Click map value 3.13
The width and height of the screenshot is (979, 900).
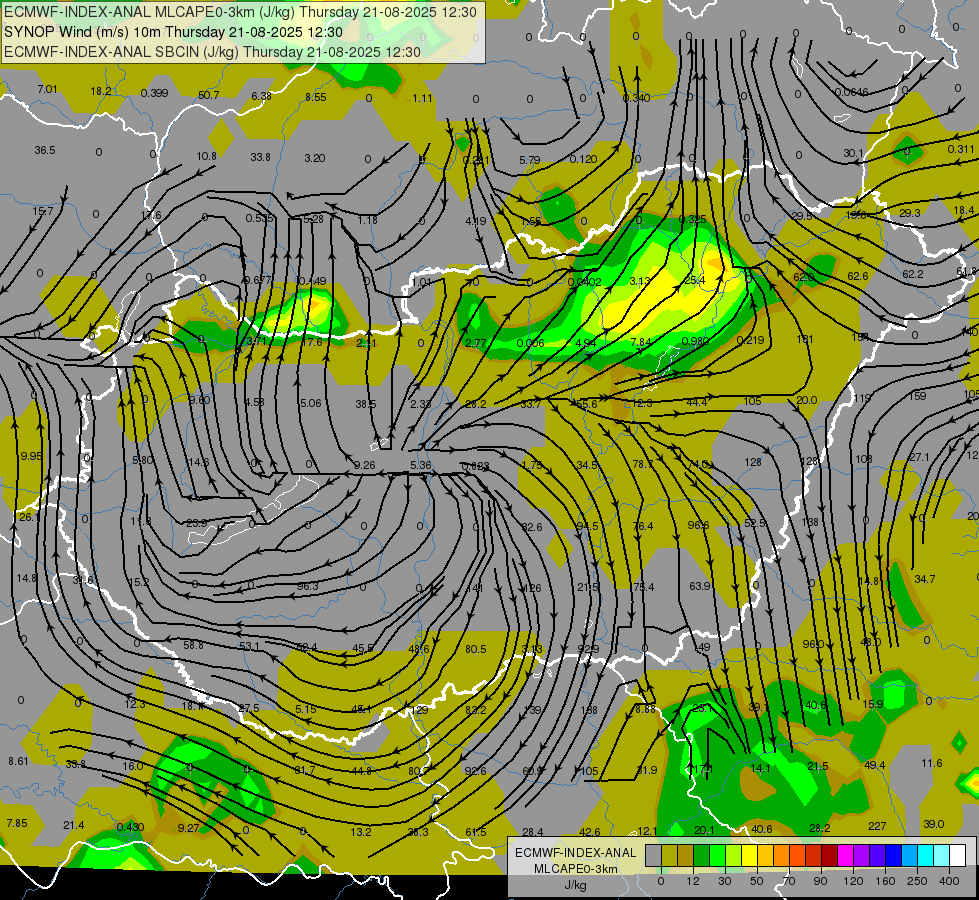click(x=641, y=282)
